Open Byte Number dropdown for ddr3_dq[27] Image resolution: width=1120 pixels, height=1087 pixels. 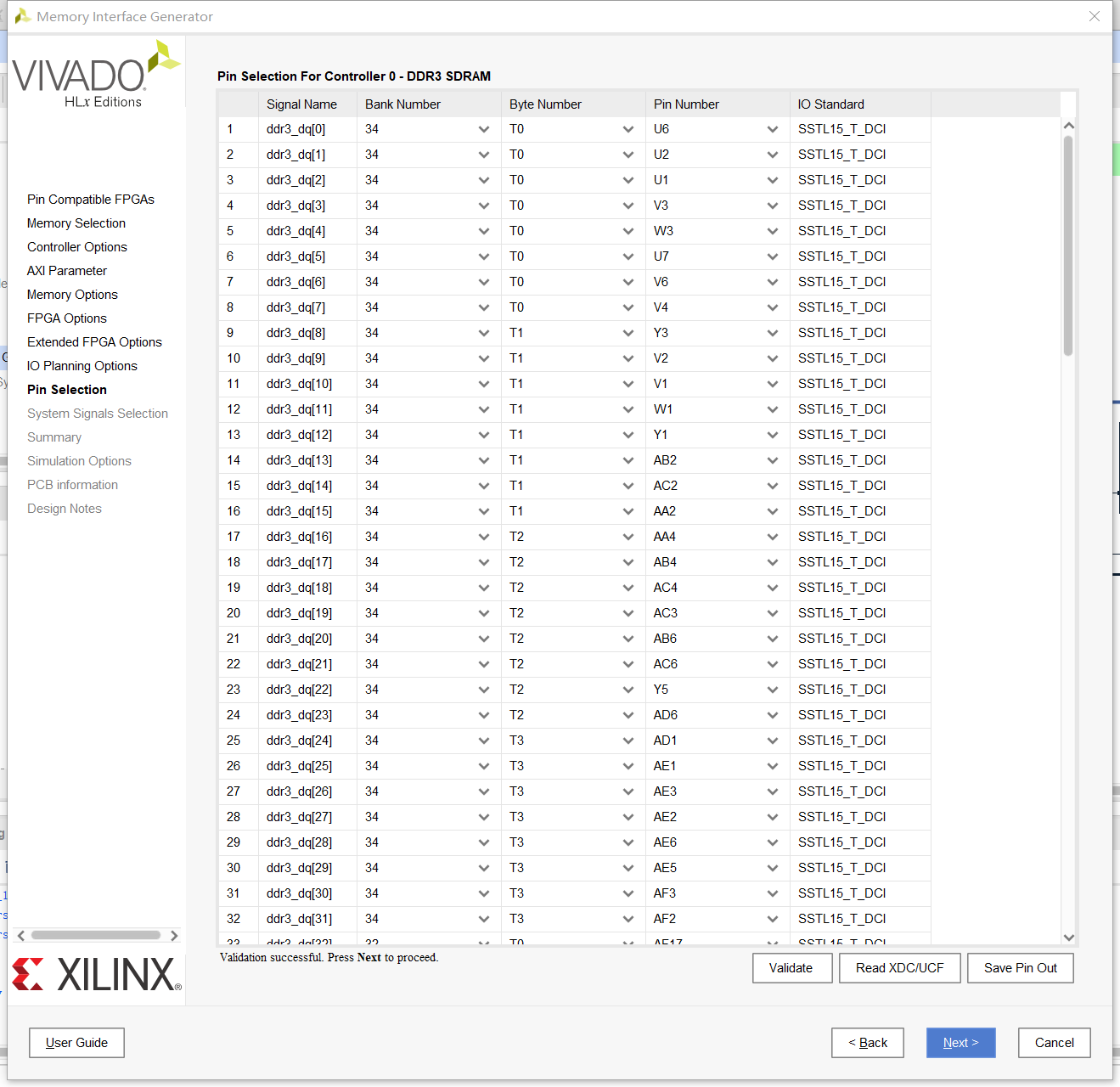click(x=628, y=817)
